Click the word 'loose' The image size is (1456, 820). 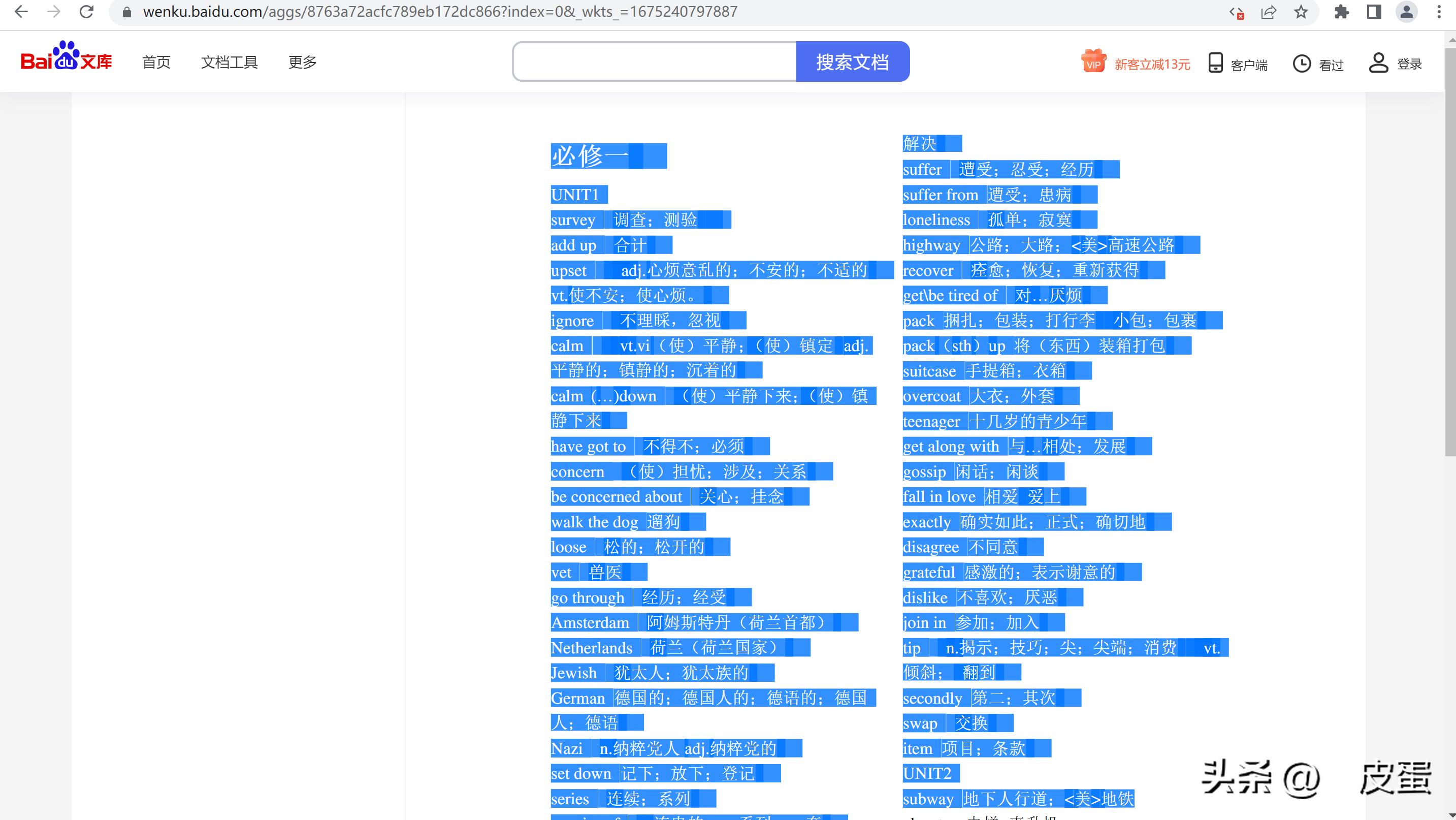coord(569,547)
